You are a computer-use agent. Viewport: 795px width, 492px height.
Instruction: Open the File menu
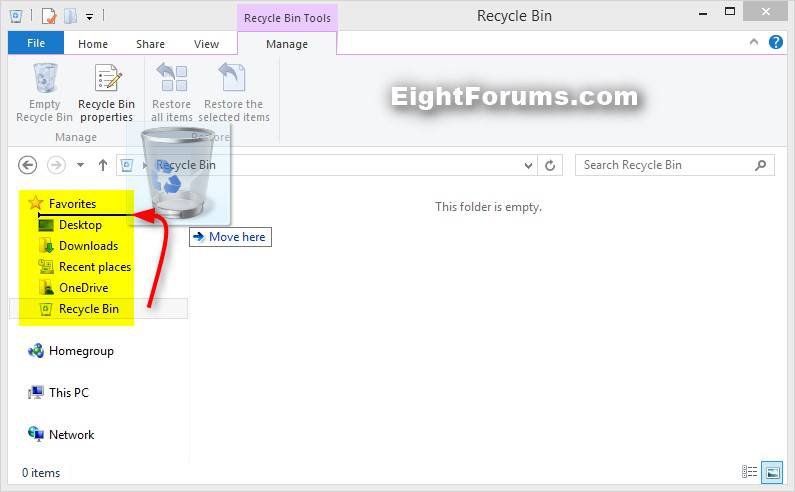[36, 43]
